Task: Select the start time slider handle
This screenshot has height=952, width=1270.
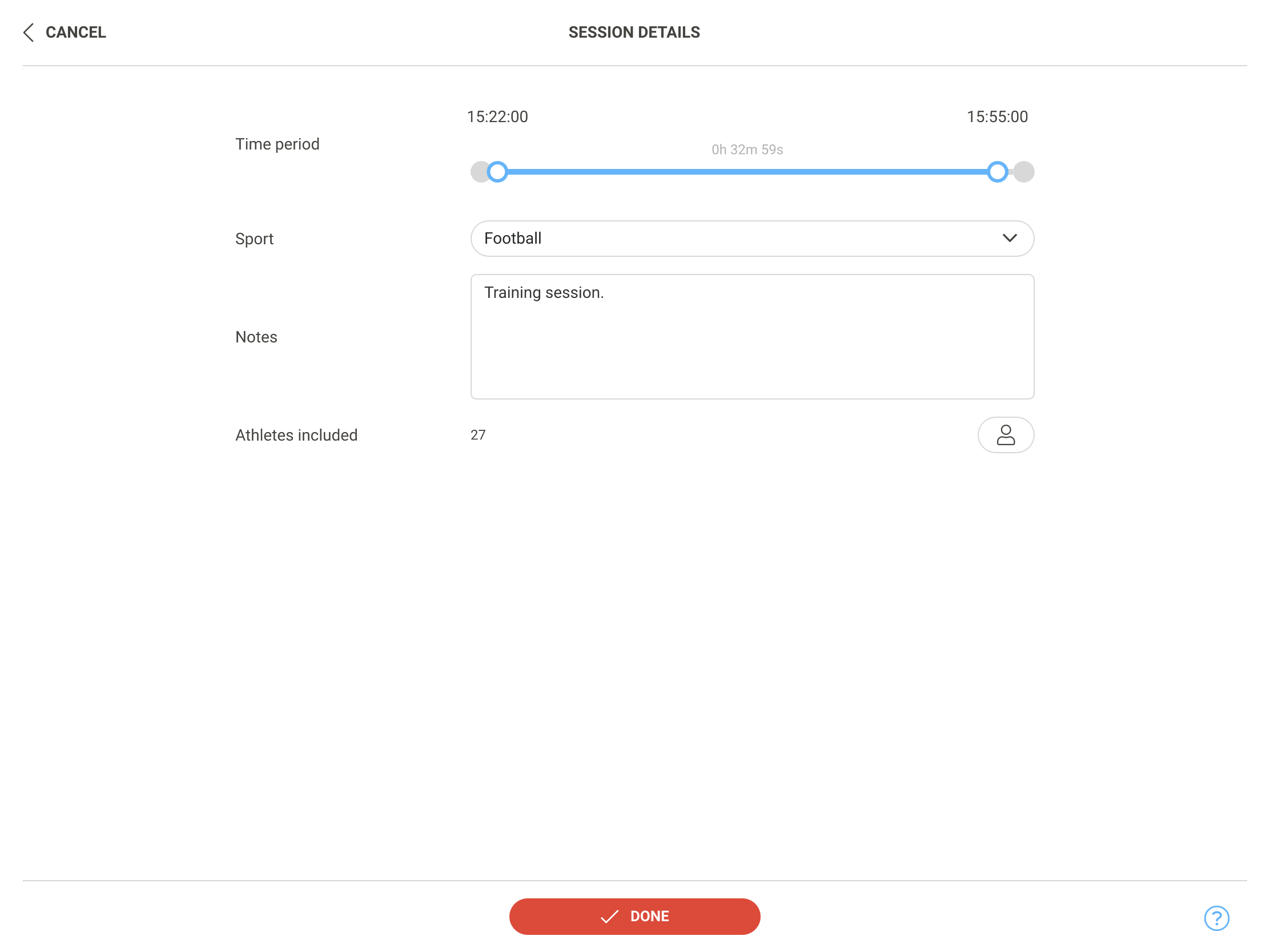Action: click(x=497, y=172)
